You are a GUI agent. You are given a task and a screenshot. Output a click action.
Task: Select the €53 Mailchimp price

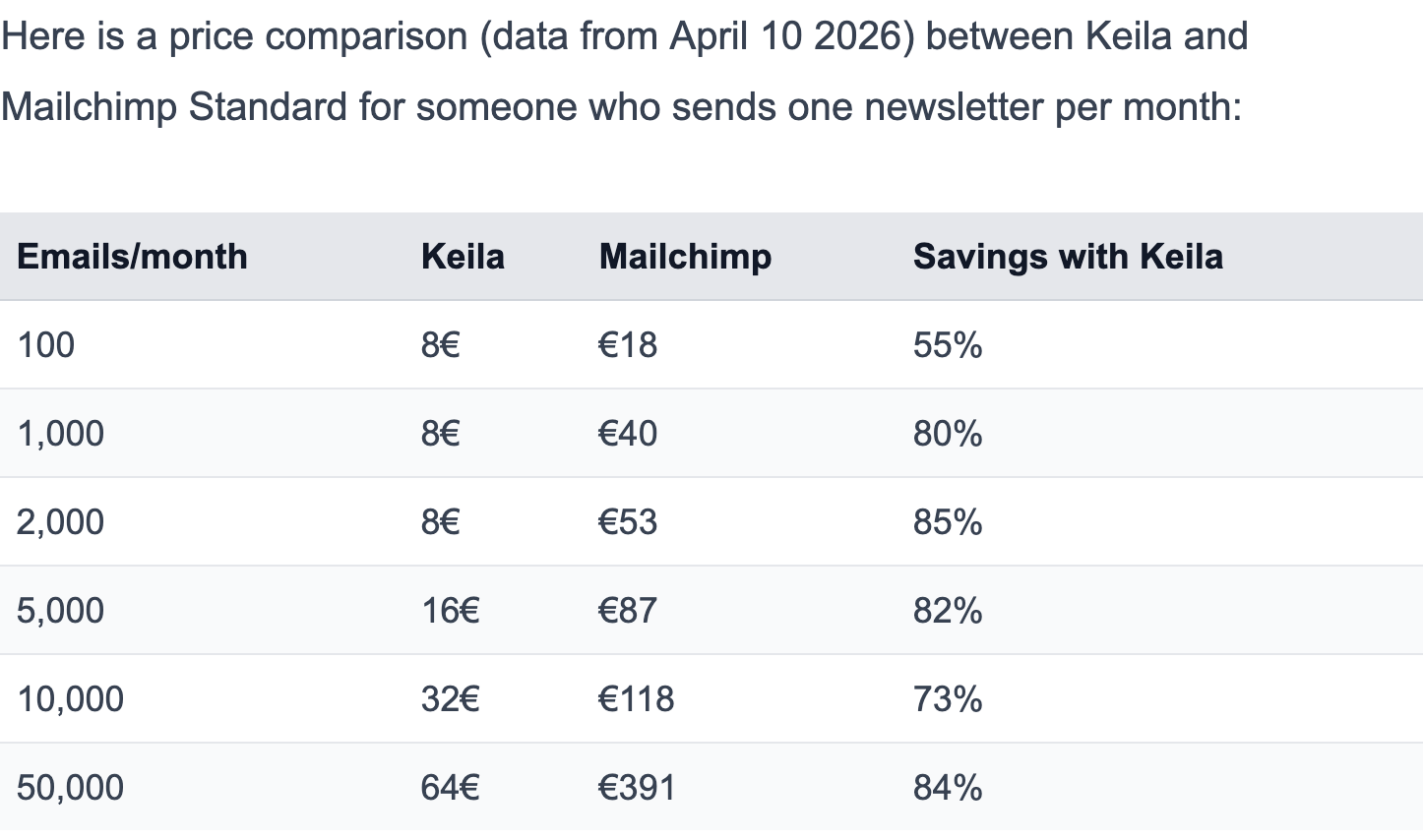628,522
